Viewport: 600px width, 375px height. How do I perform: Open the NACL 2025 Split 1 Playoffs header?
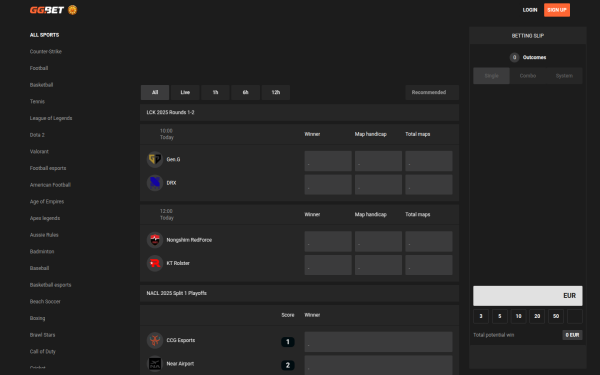300,293
